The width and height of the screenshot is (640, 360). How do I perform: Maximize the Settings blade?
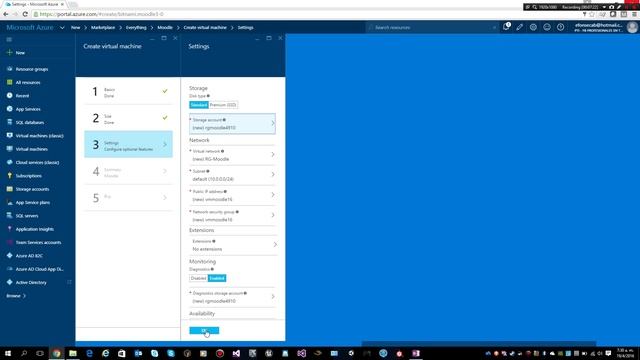coord(269,38)
